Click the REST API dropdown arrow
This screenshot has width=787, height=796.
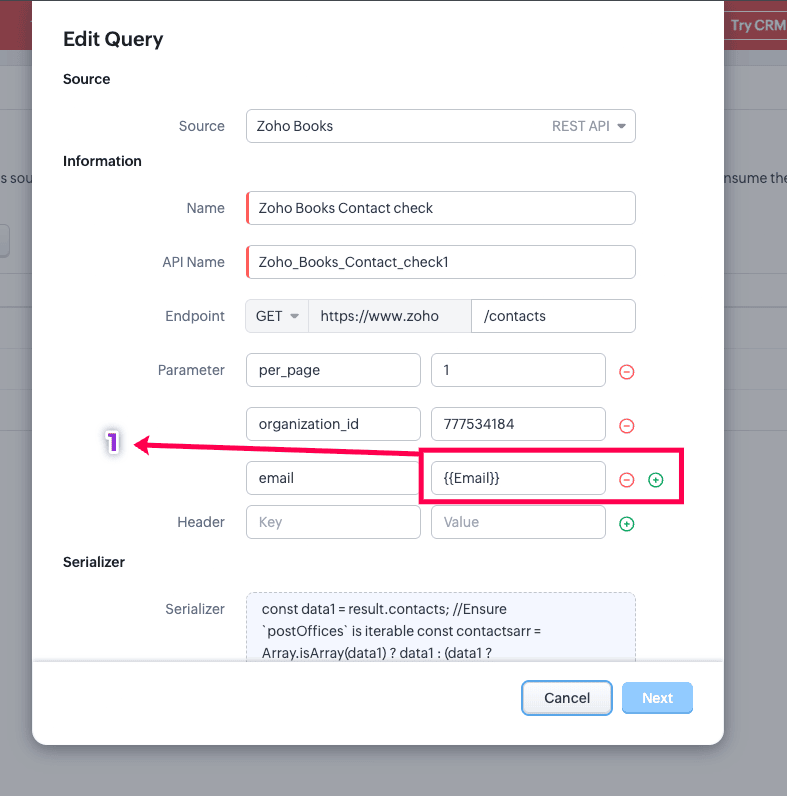[x=621, y=126]
